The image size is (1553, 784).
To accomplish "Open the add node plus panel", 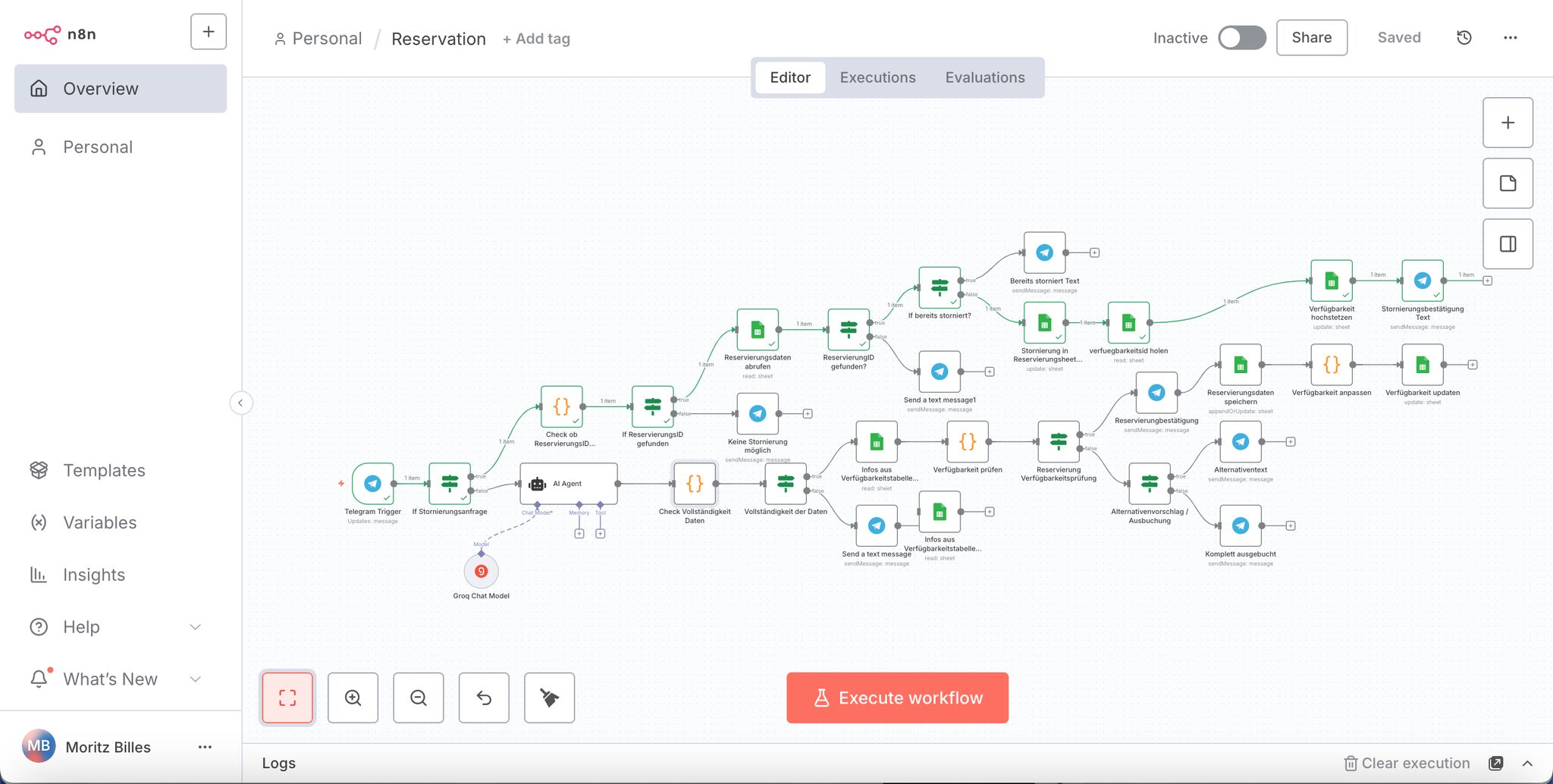I will [1508, 123].
